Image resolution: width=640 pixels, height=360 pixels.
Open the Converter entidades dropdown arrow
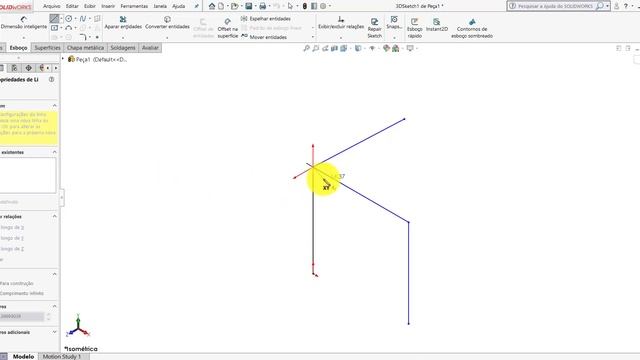pyautogui.click(x=167, y=38)
